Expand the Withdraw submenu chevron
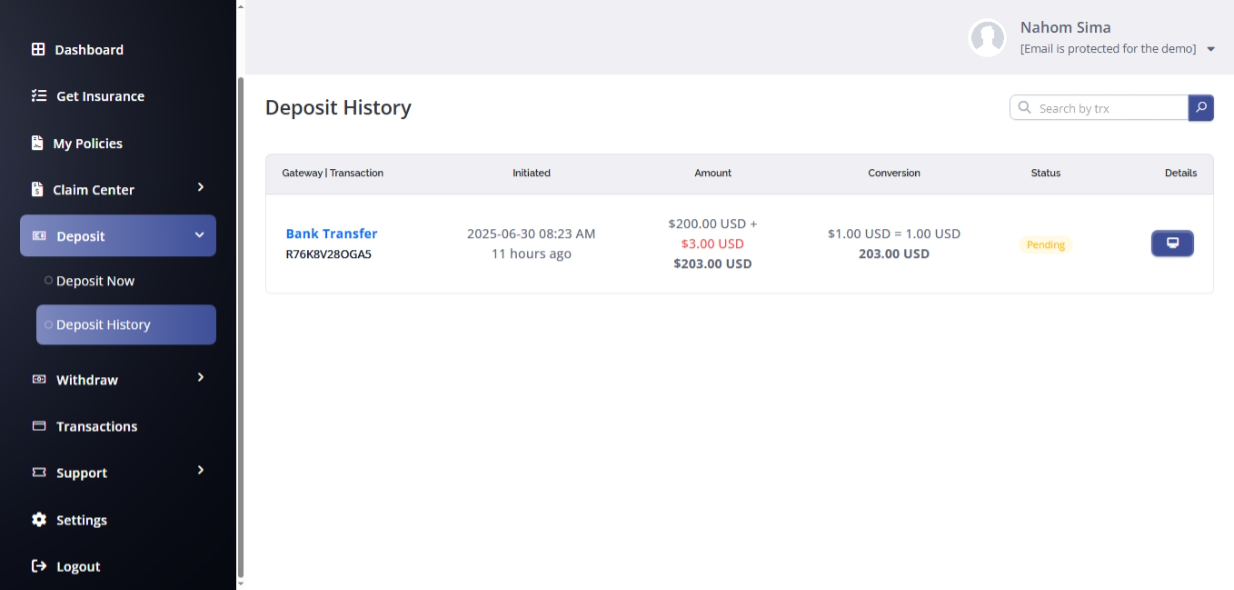 click(x=200, y=377)
